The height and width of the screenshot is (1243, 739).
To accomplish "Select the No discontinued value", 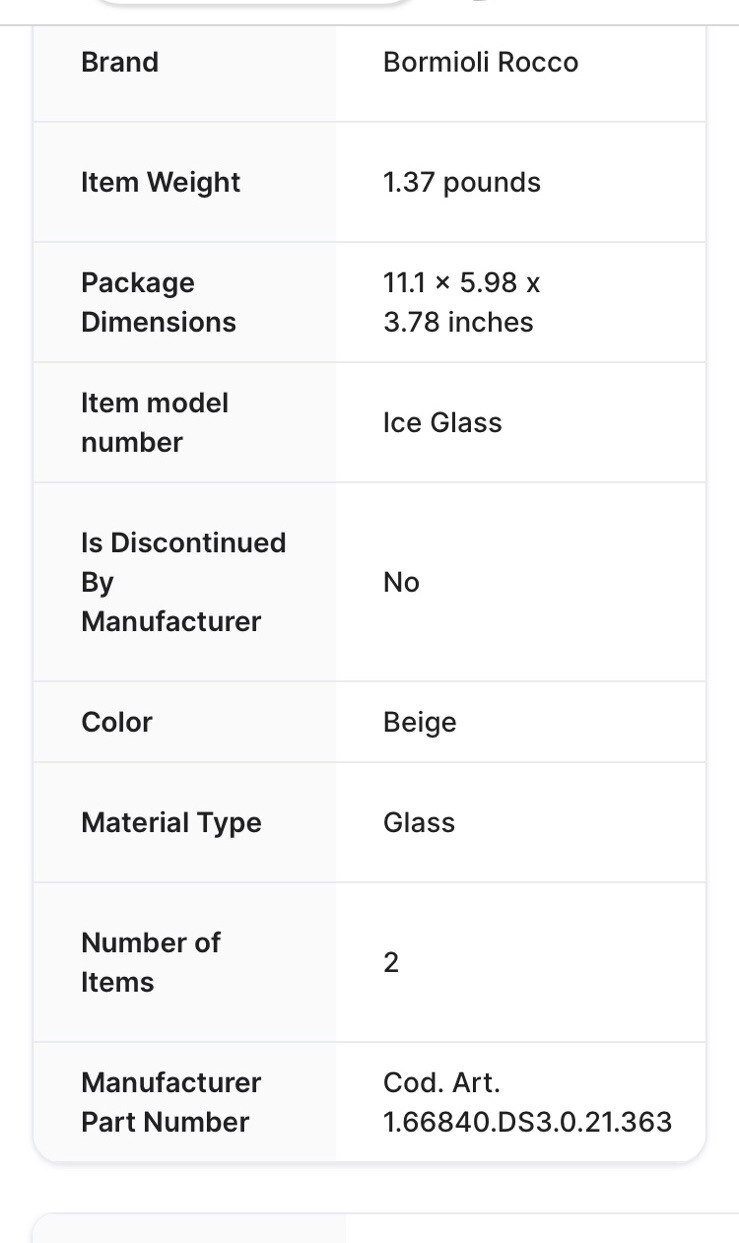I will coord(401,582).
